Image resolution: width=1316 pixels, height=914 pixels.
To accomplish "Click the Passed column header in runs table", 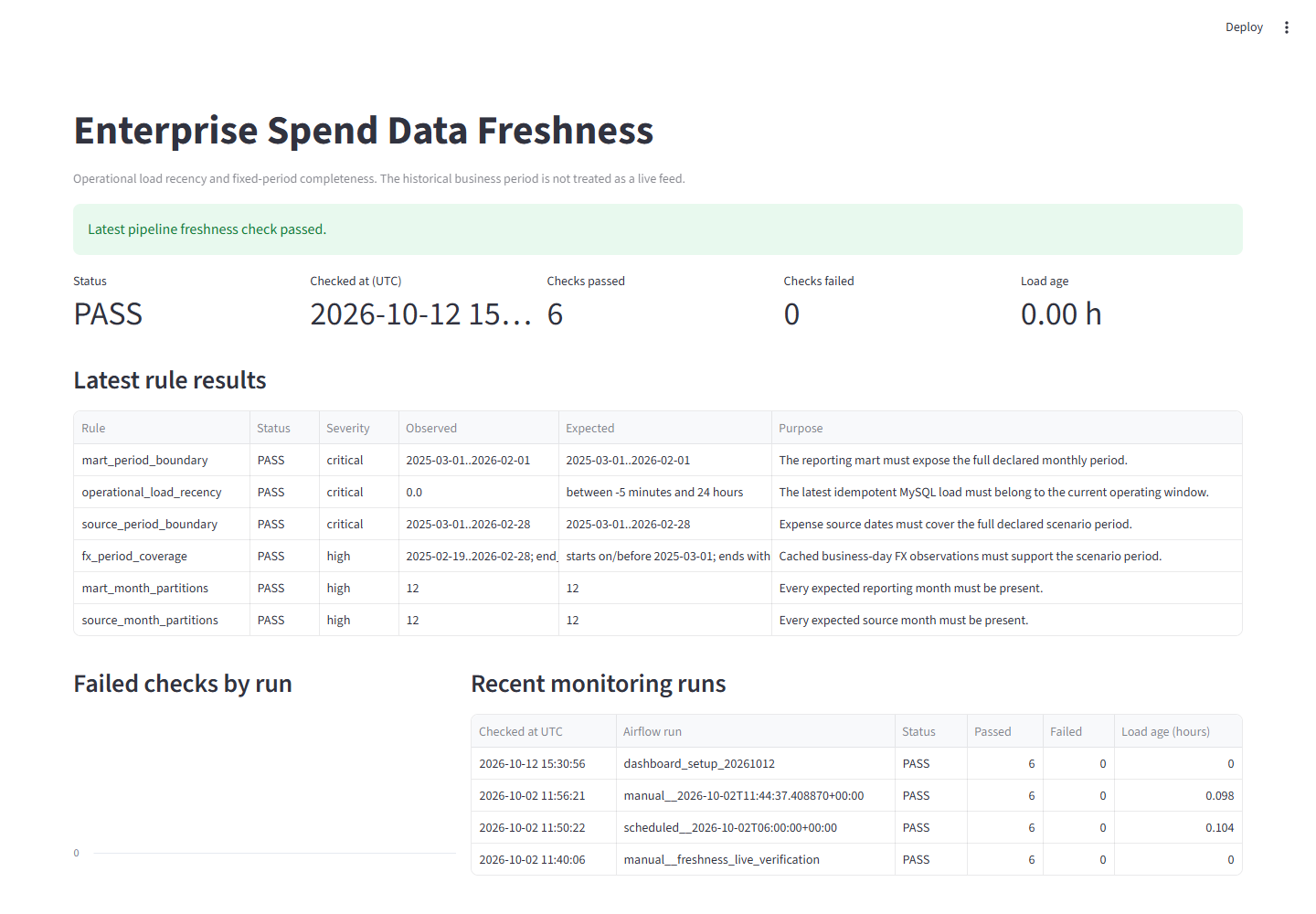I will pos(1005,731).
